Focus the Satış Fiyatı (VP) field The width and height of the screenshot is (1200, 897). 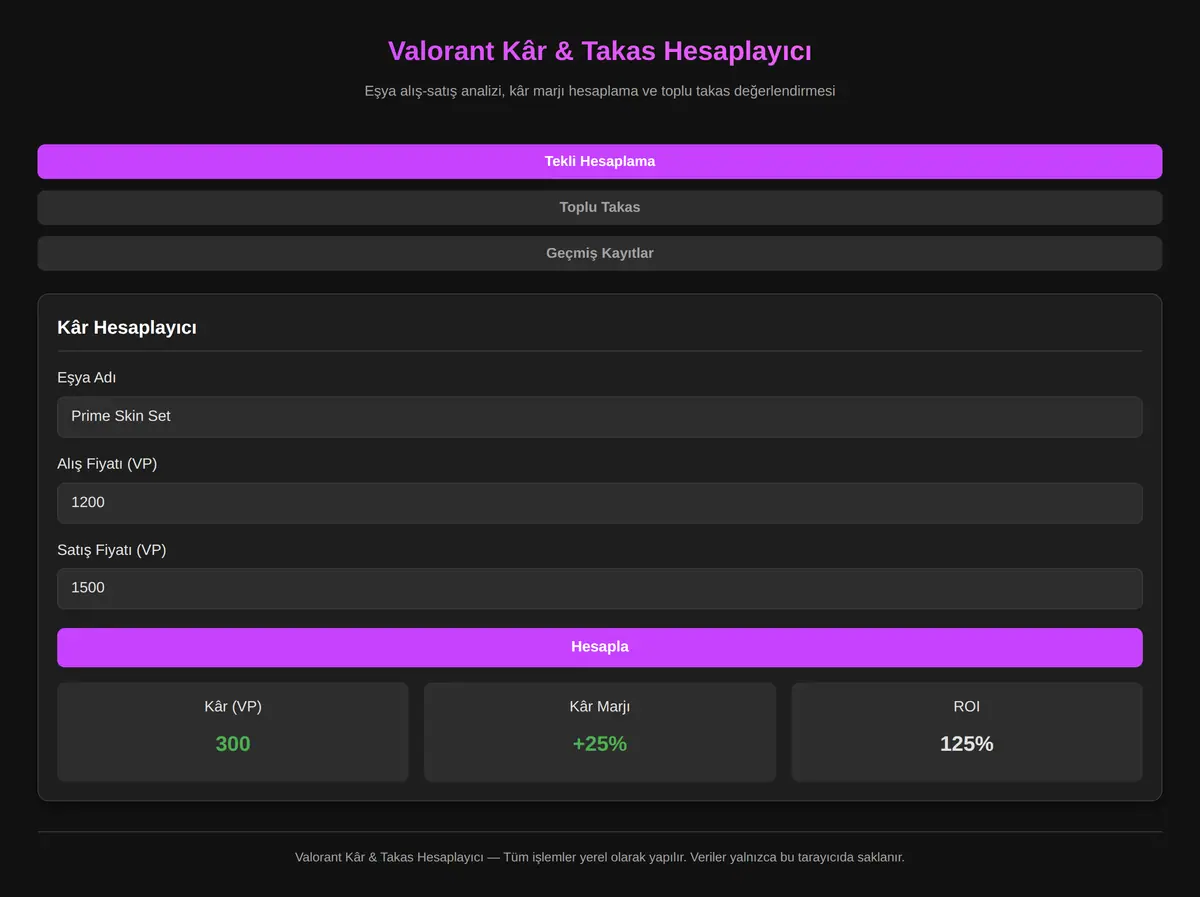[x=600, y=588]
